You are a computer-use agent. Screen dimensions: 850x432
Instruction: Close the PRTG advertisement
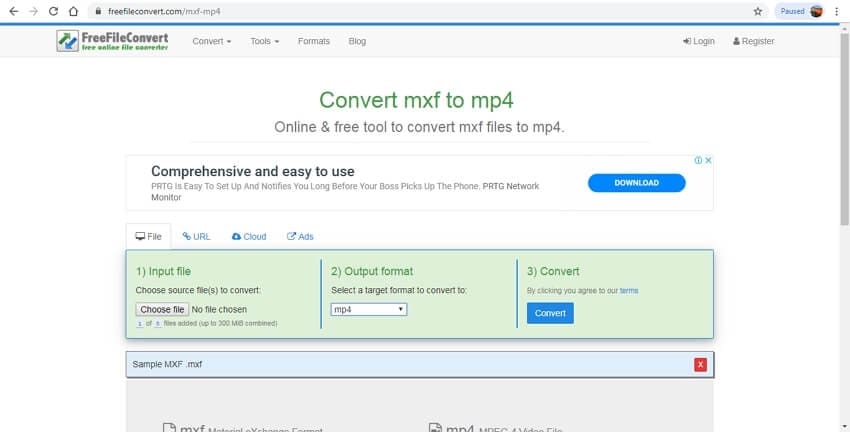point(708,160)
